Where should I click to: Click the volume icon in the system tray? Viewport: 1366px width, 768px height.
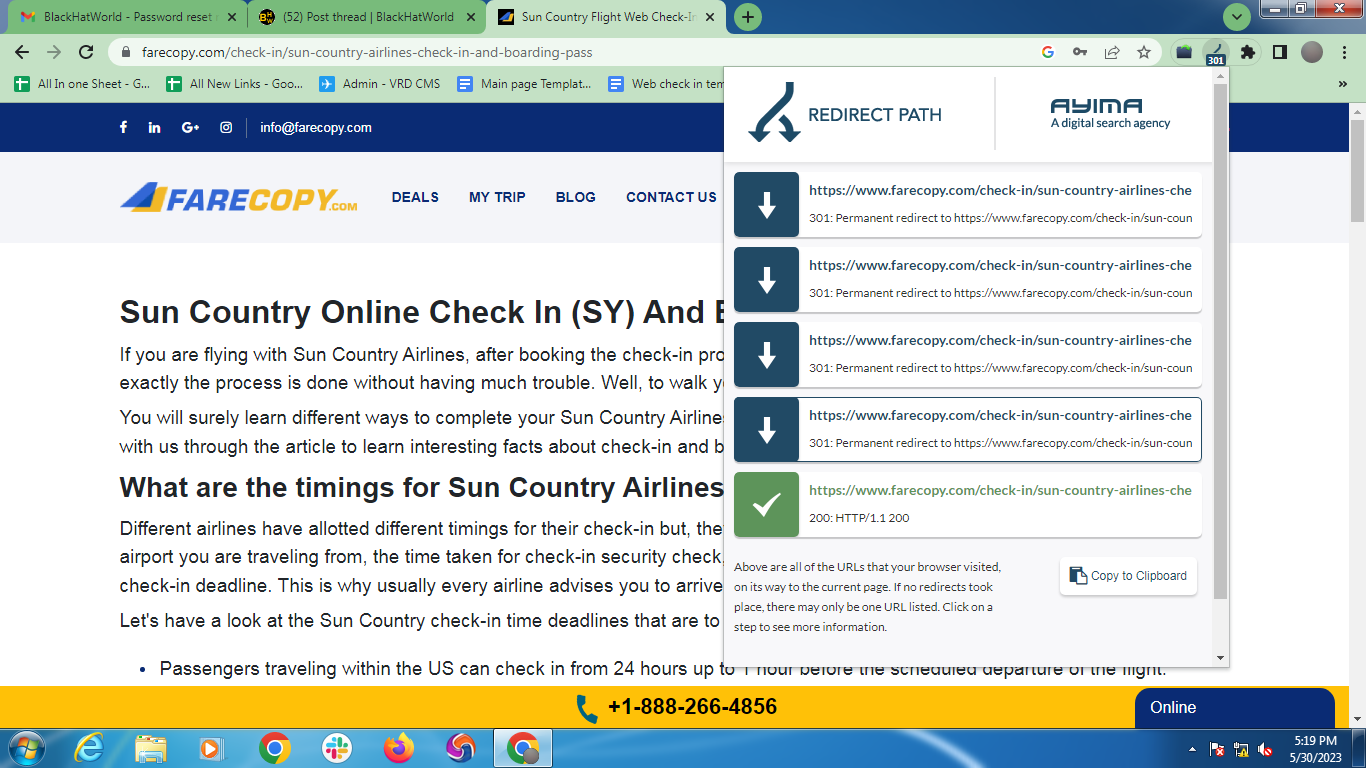[x=1265, y=749]
